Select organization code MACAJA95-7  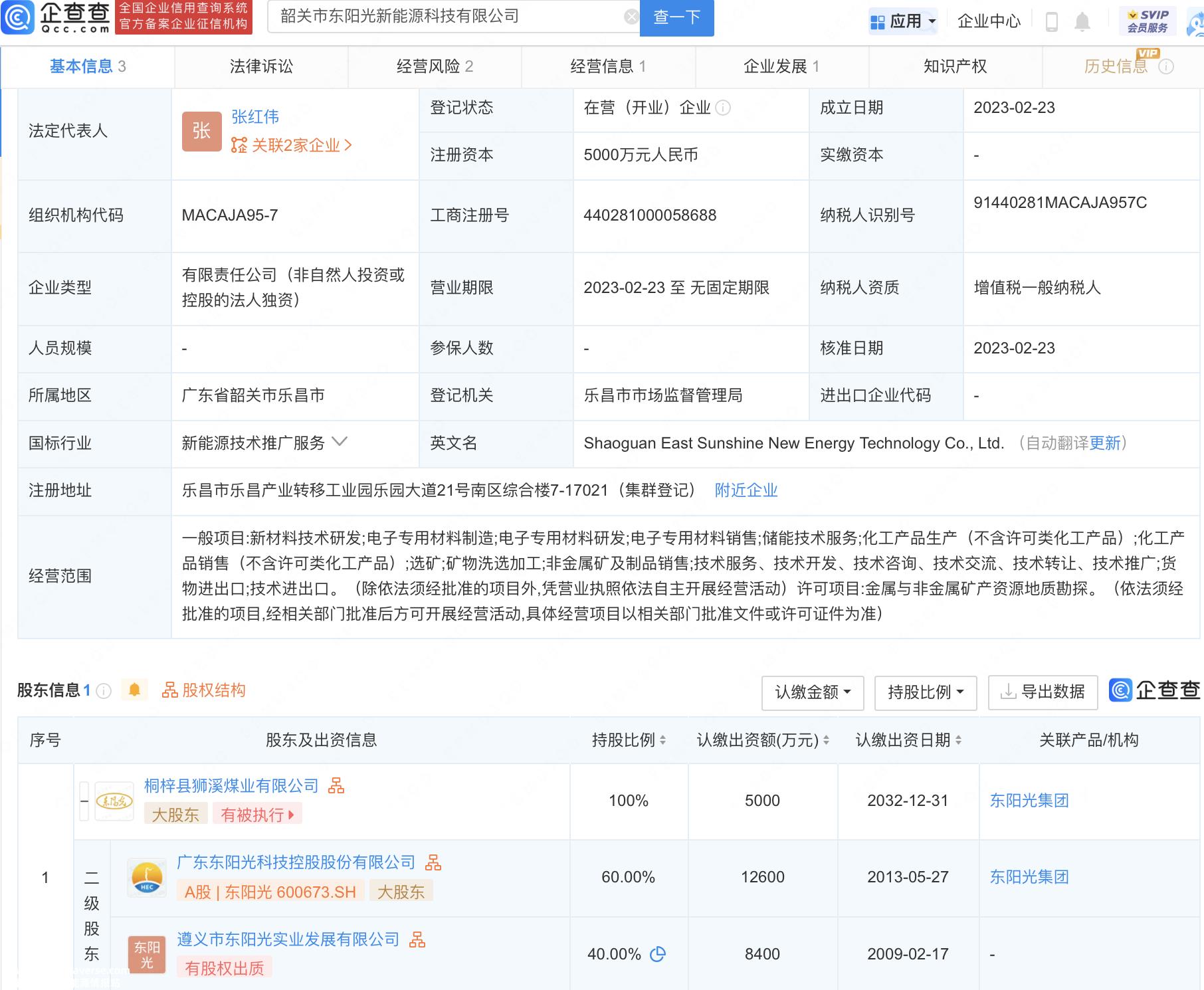coord(230,215)
